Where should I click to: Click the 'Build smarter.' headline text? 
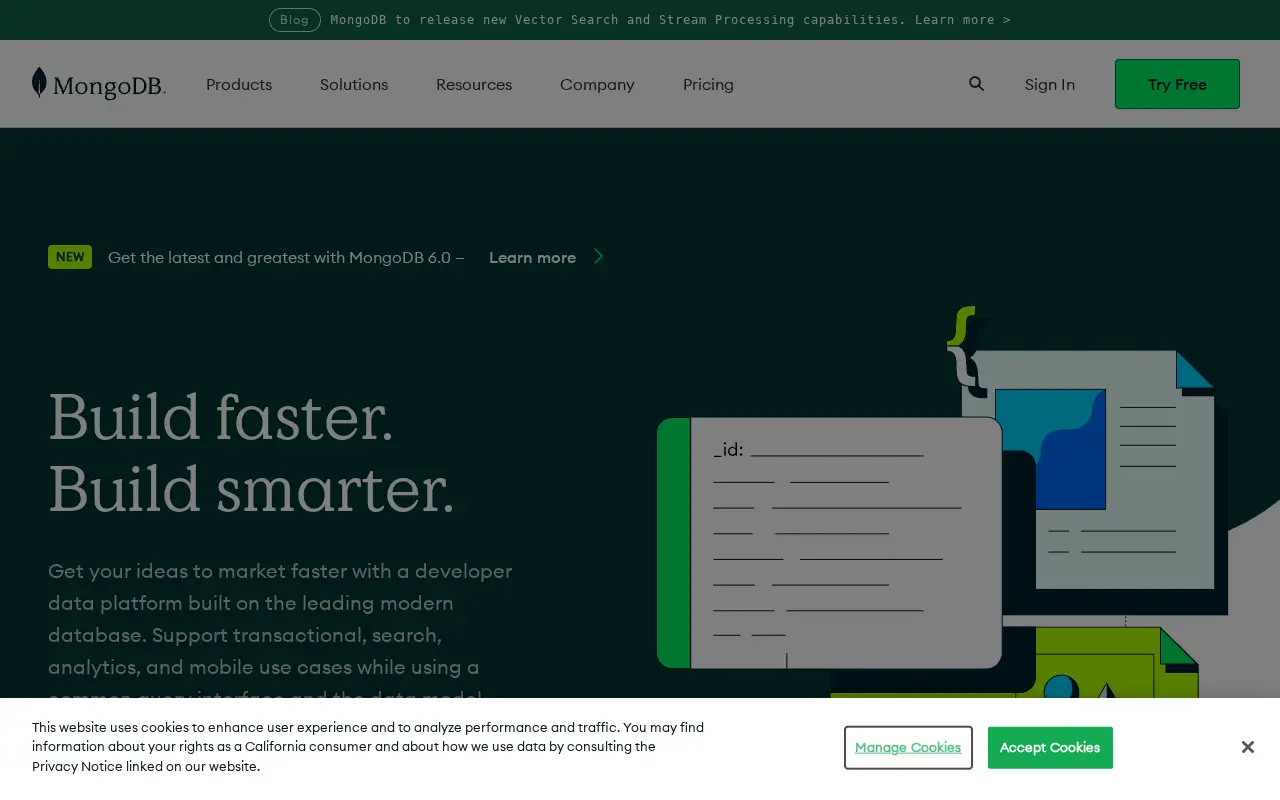pos(251,488)
